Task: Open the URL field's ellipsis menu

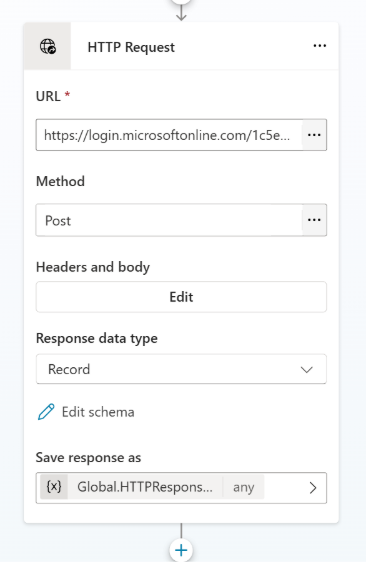Action: pyautogui.click(x=314, y=135)
